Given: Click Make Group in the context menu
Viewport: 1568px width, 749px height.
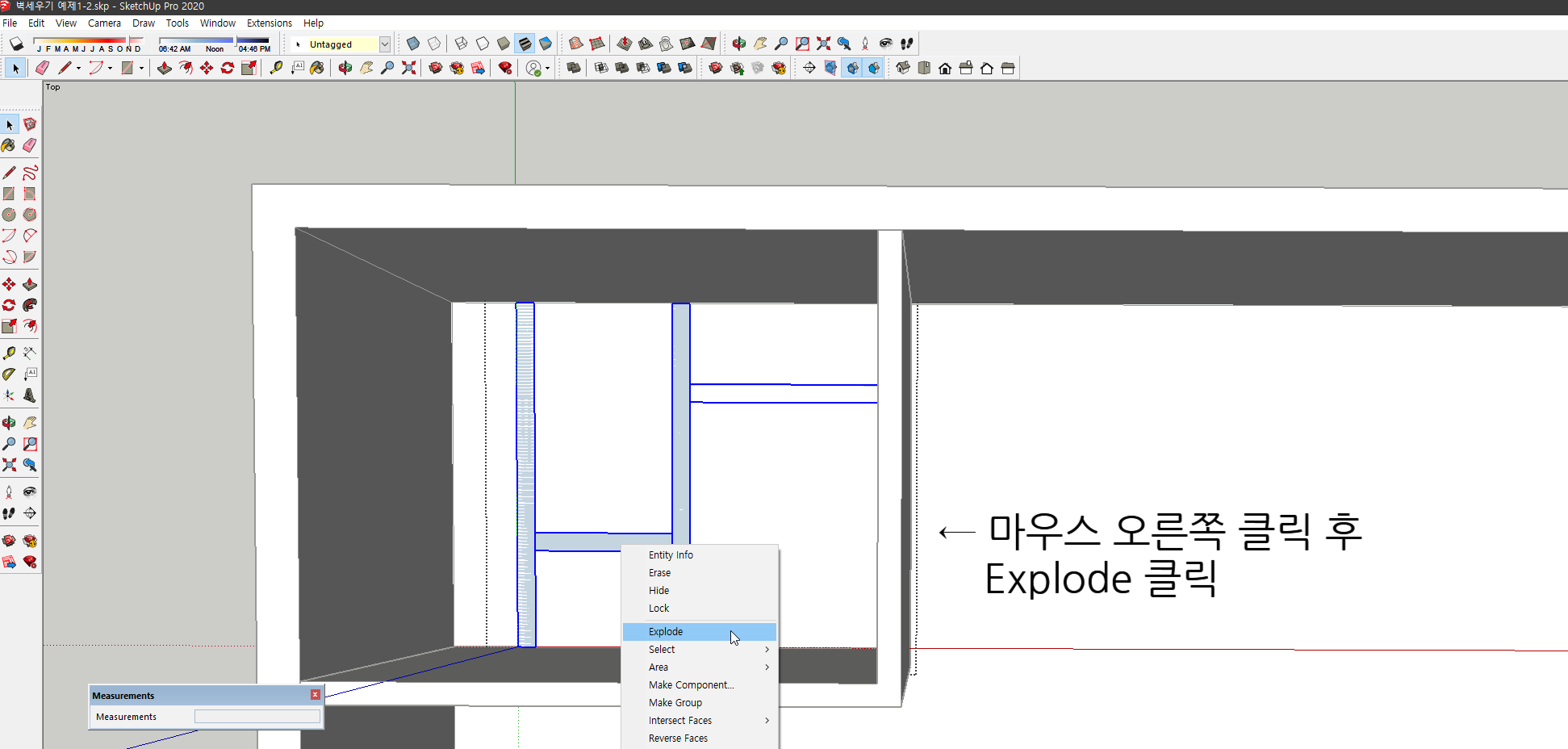Looking at the screenshot, I should 700,702.
